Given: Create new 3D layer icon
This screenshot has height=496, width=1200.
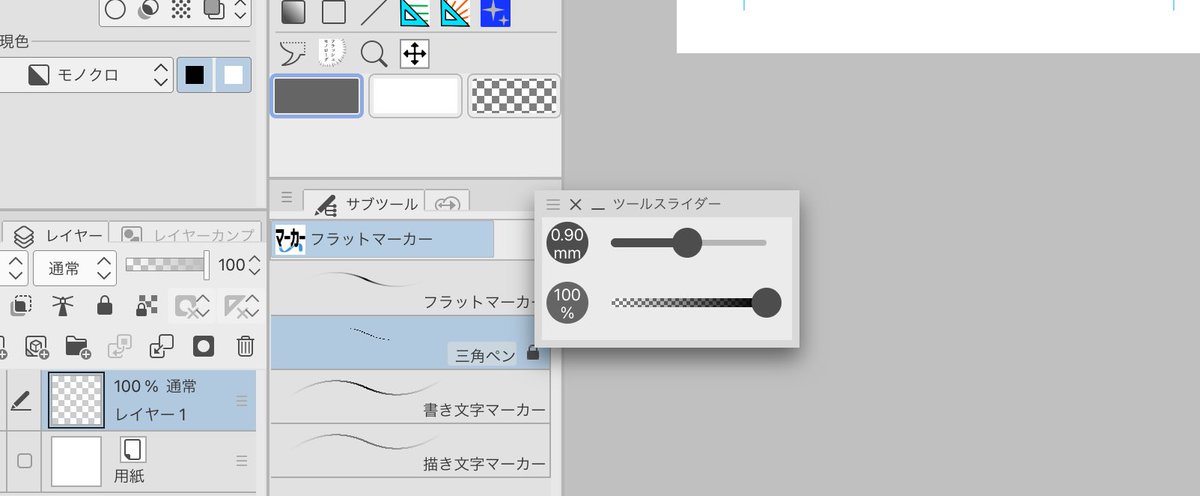Looking at the screenshot, I should 36,346.
